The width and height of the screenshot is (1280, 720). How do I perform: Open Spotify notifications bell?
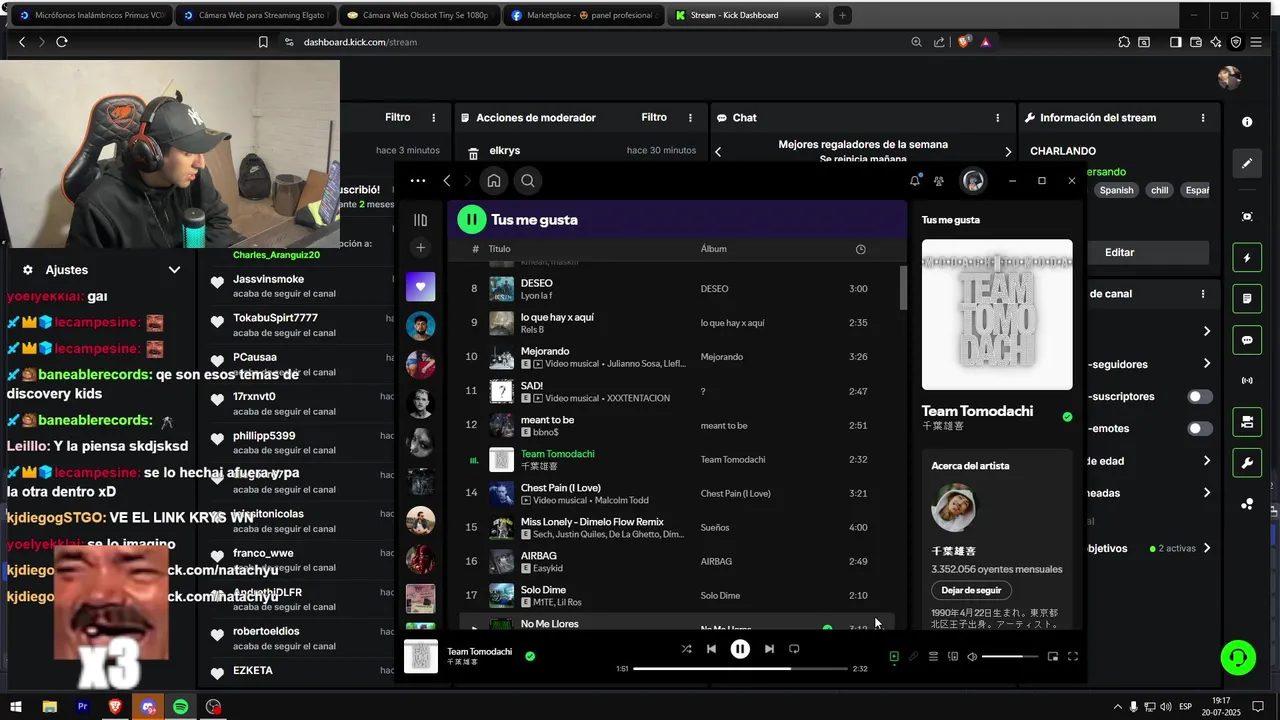(x=915, y=181)
